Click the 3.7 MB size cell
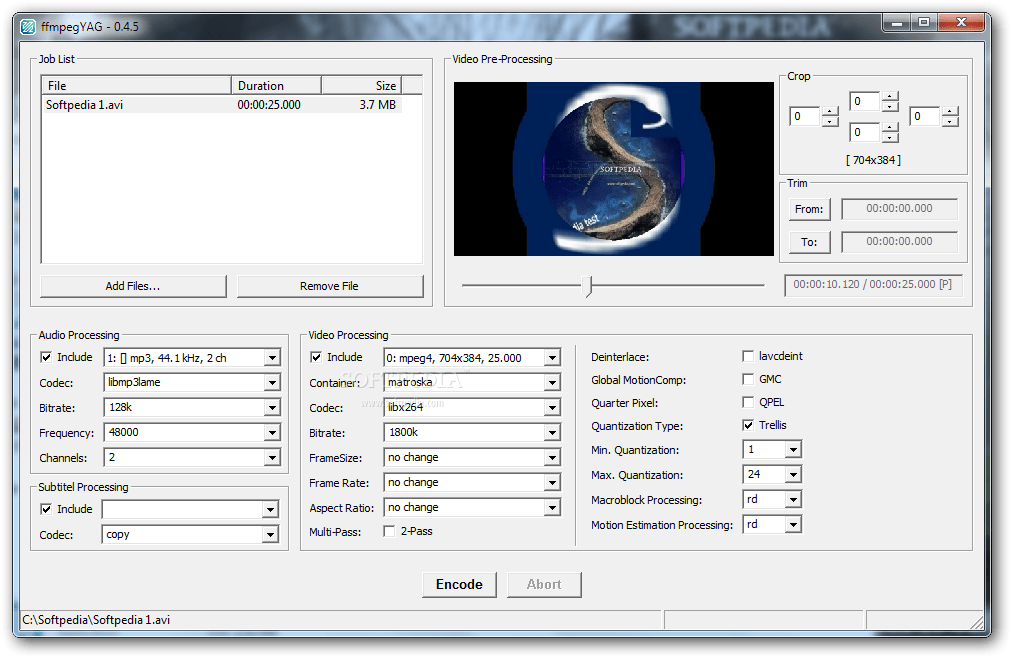 (378, 105)
